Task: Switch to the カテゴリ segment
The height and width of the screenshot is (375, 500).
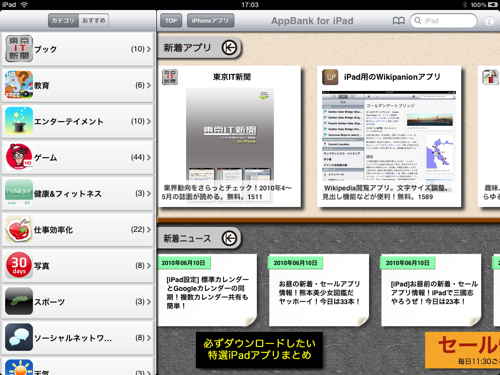Action: pyautogui.click(x=63, y=20)
